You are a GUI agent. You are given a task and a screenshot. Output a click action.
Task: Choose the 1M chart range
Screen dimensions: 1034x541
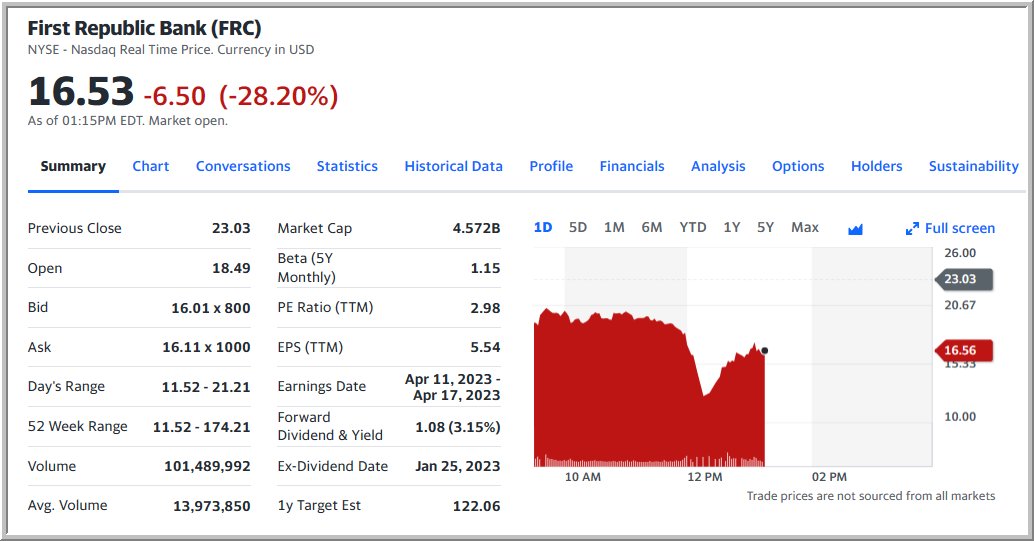[x=614, y=228]
